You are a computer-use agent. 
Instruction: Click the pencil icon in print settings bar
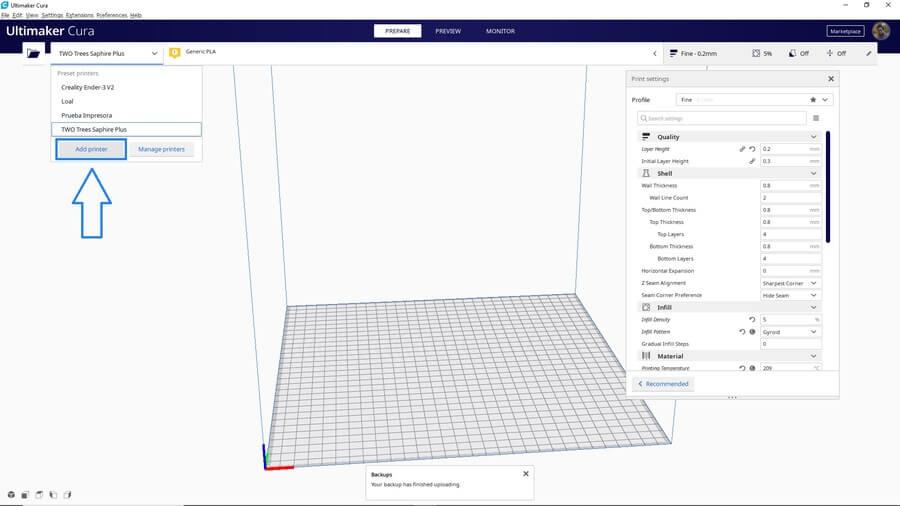click(x=868, y=53)
